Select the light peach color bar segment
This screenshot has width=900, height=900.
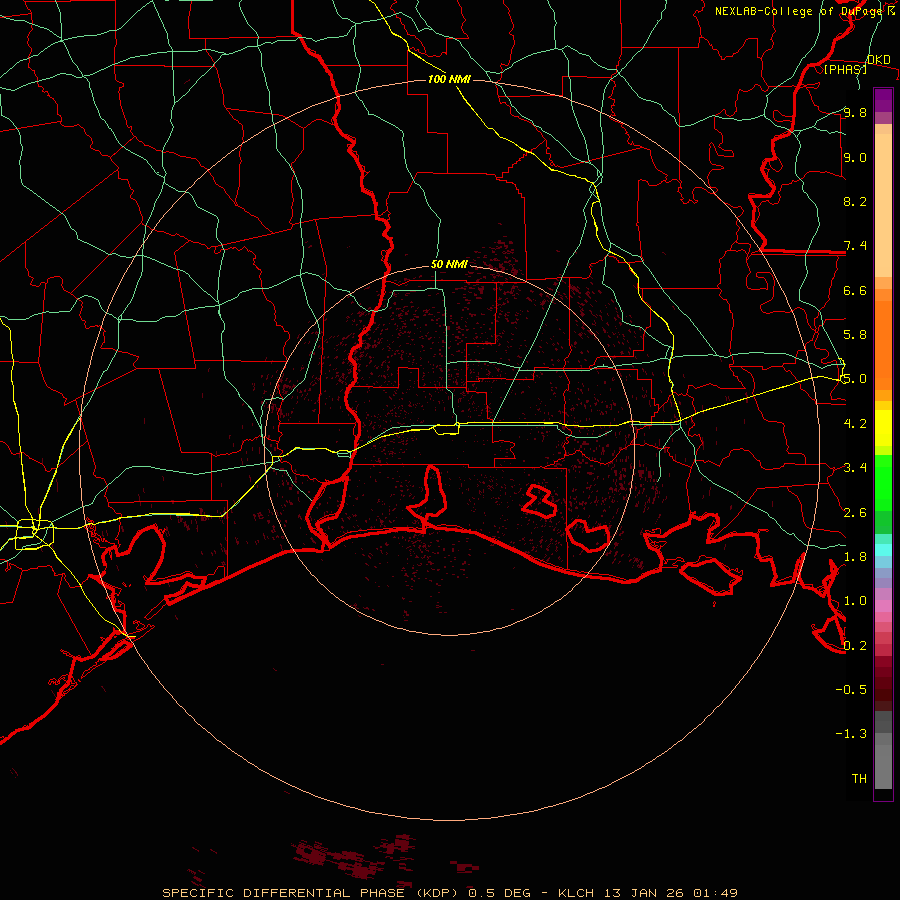pos(883,207)
